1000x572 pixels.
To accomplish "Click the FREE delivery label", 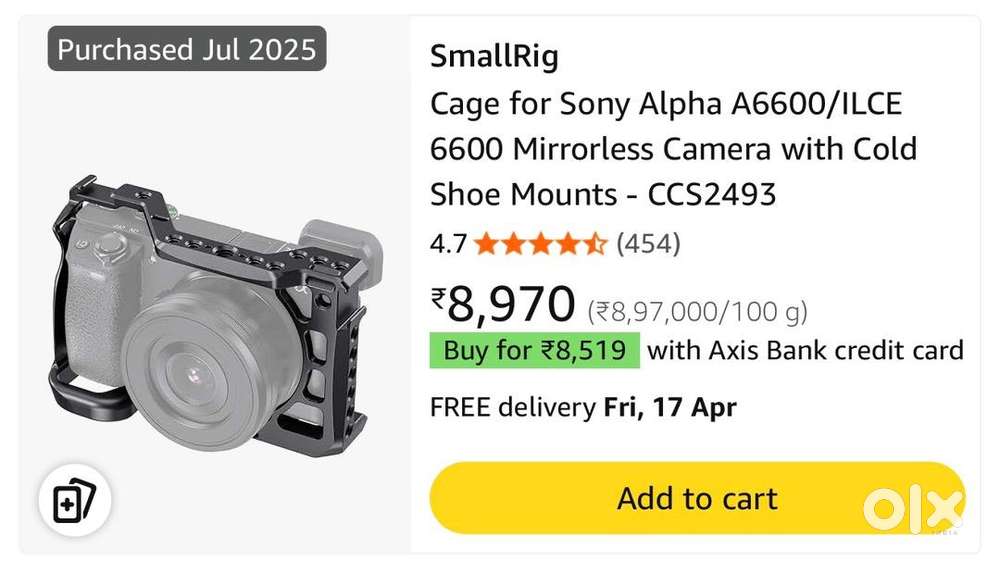I will click(512, 407).
